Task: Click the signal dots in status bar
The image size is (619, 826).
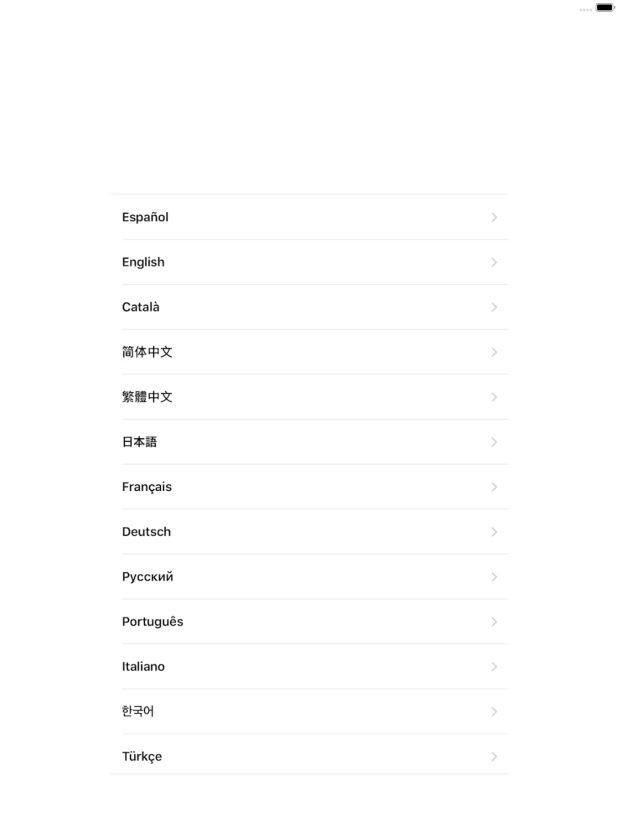Action: (585, 9)
